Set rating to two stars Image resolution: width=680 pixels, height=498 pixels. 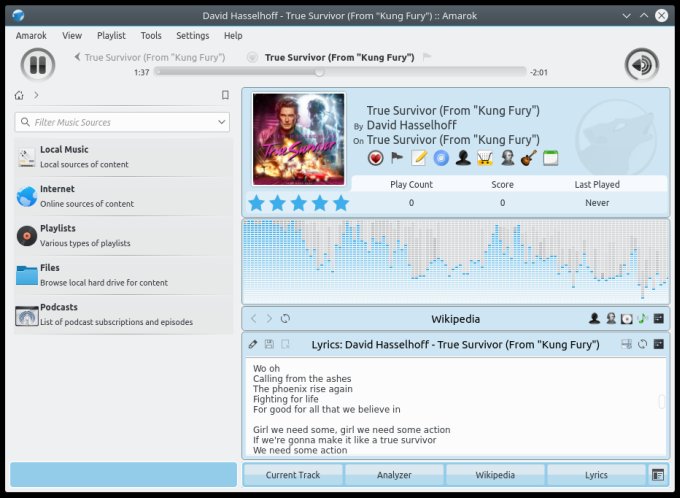278,203
